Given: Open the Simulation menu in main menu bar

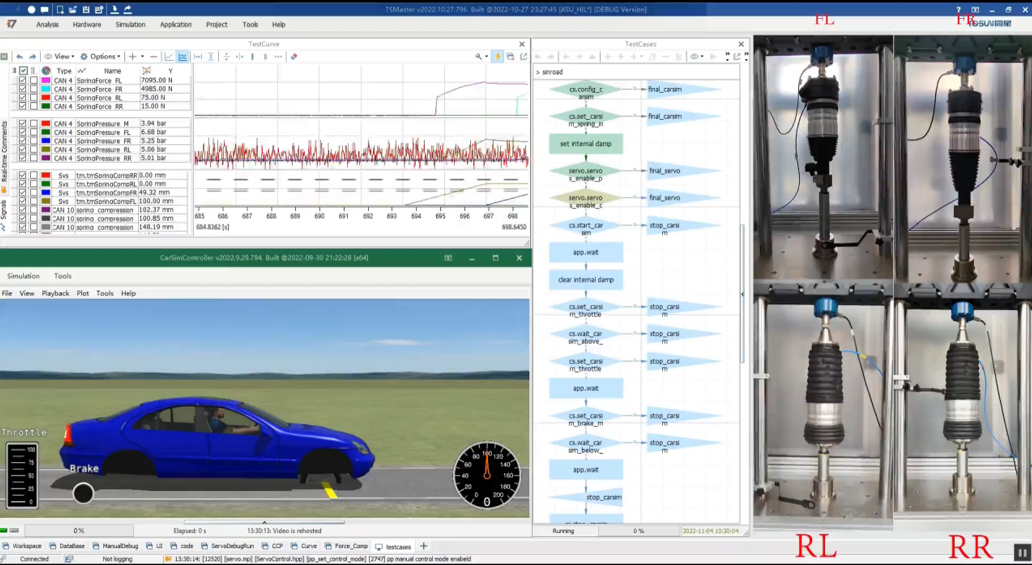Looking at the screenshot, I should [130, 25].
